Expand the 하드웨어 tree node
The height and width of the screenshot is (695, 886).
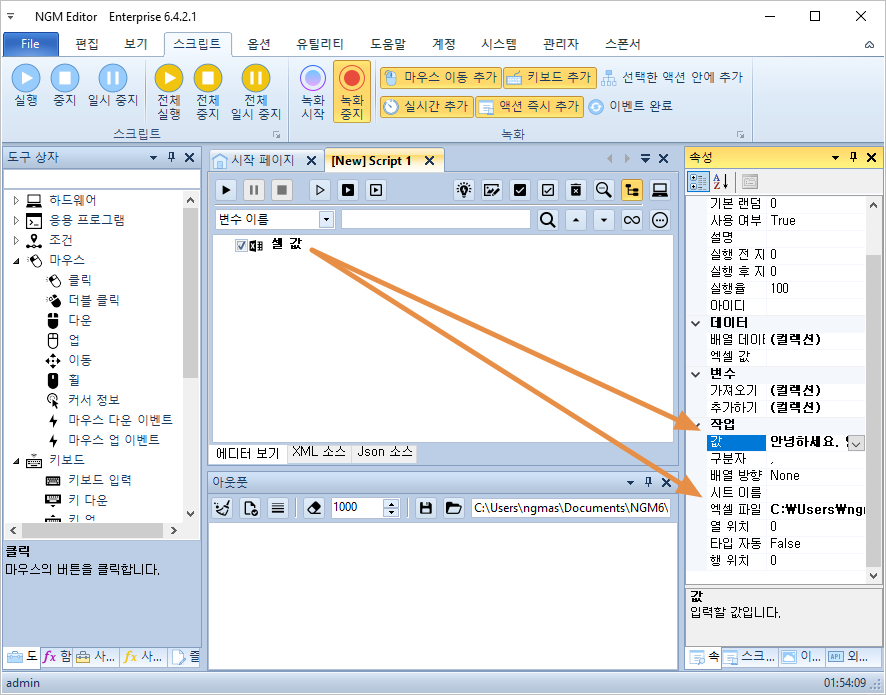click(16, 200)
